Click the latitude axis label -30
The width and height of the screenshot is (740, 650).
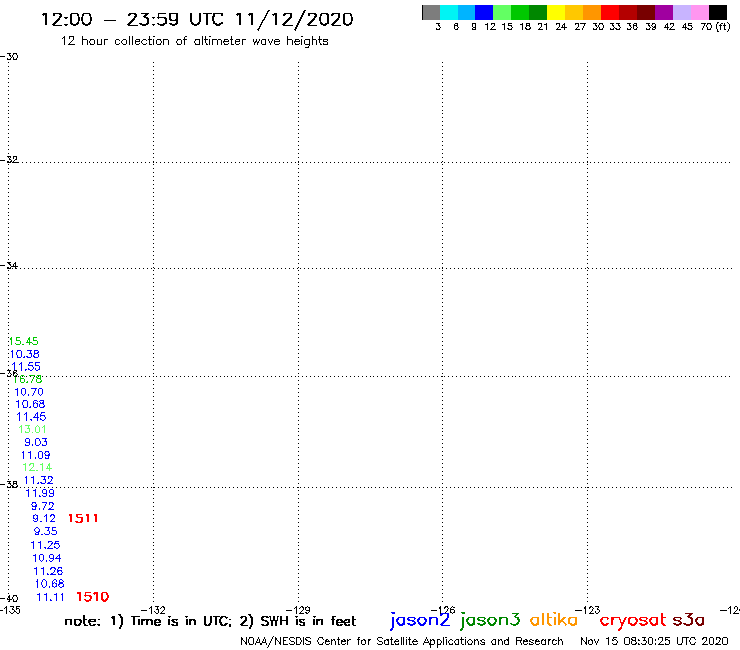pyautogui.click(x=9, y=57)
